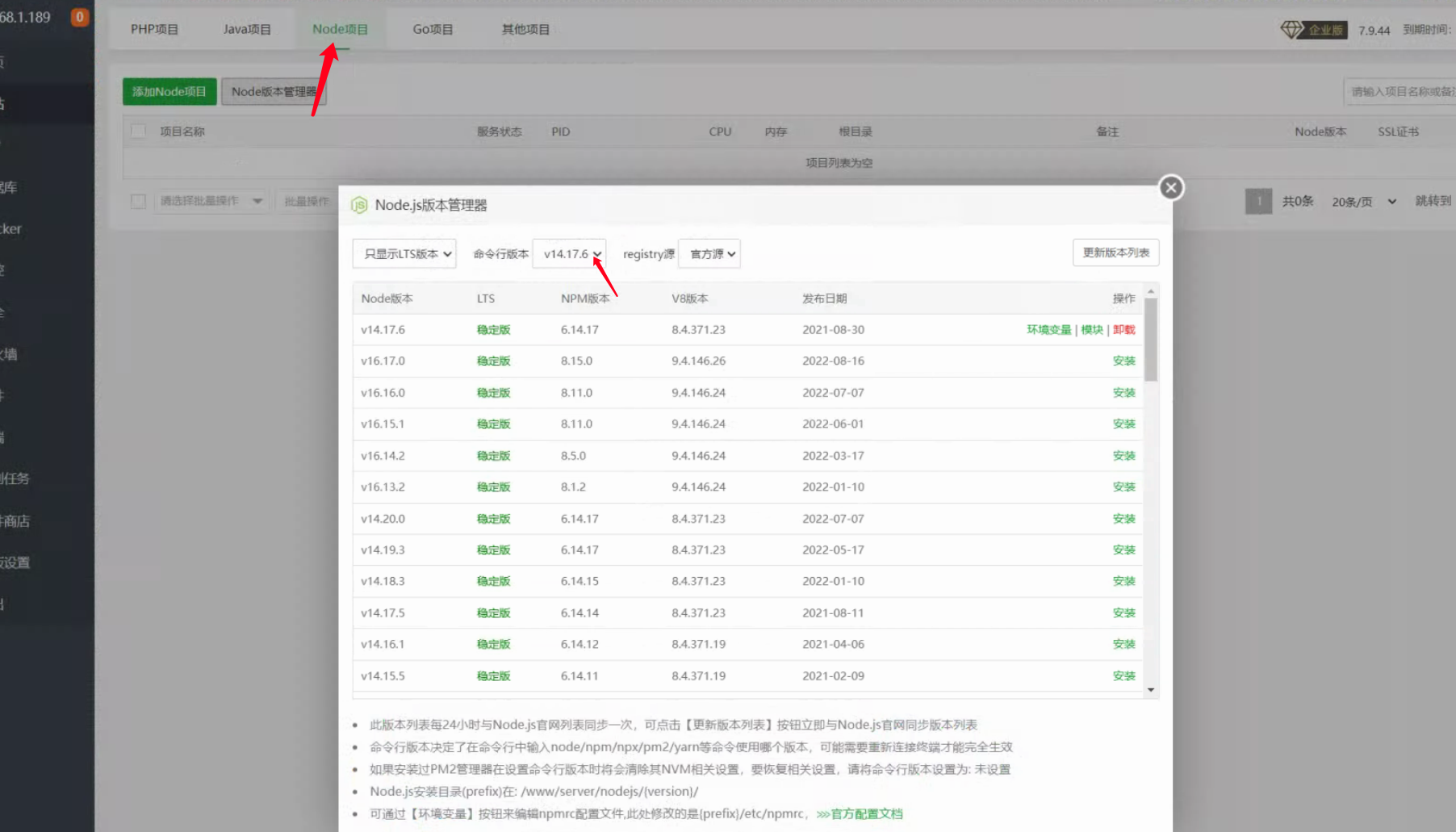The width and height of the screenshot is (1456, 832).
Task: Close the Node.js version manager dialog
Action: click(x=1171, y=188)
